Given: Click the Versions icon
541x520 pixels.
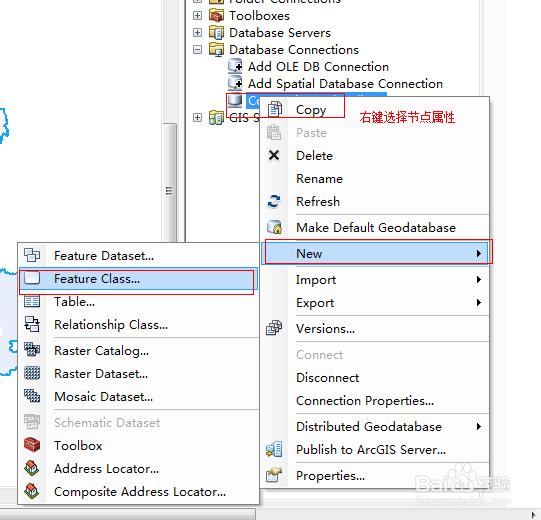Looking at the screenshot, I should (274, 328).
